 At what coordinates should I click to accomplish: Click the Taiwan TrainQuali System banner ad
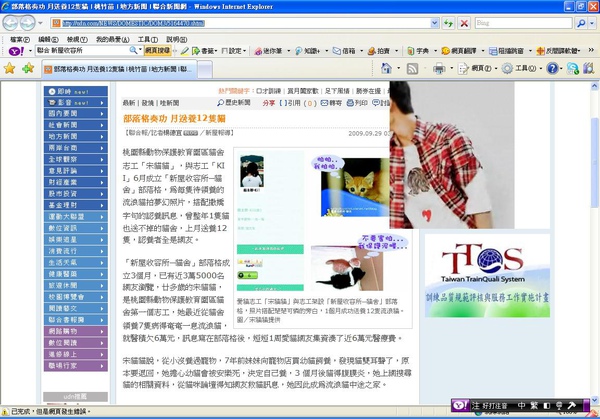pos(487,276)
